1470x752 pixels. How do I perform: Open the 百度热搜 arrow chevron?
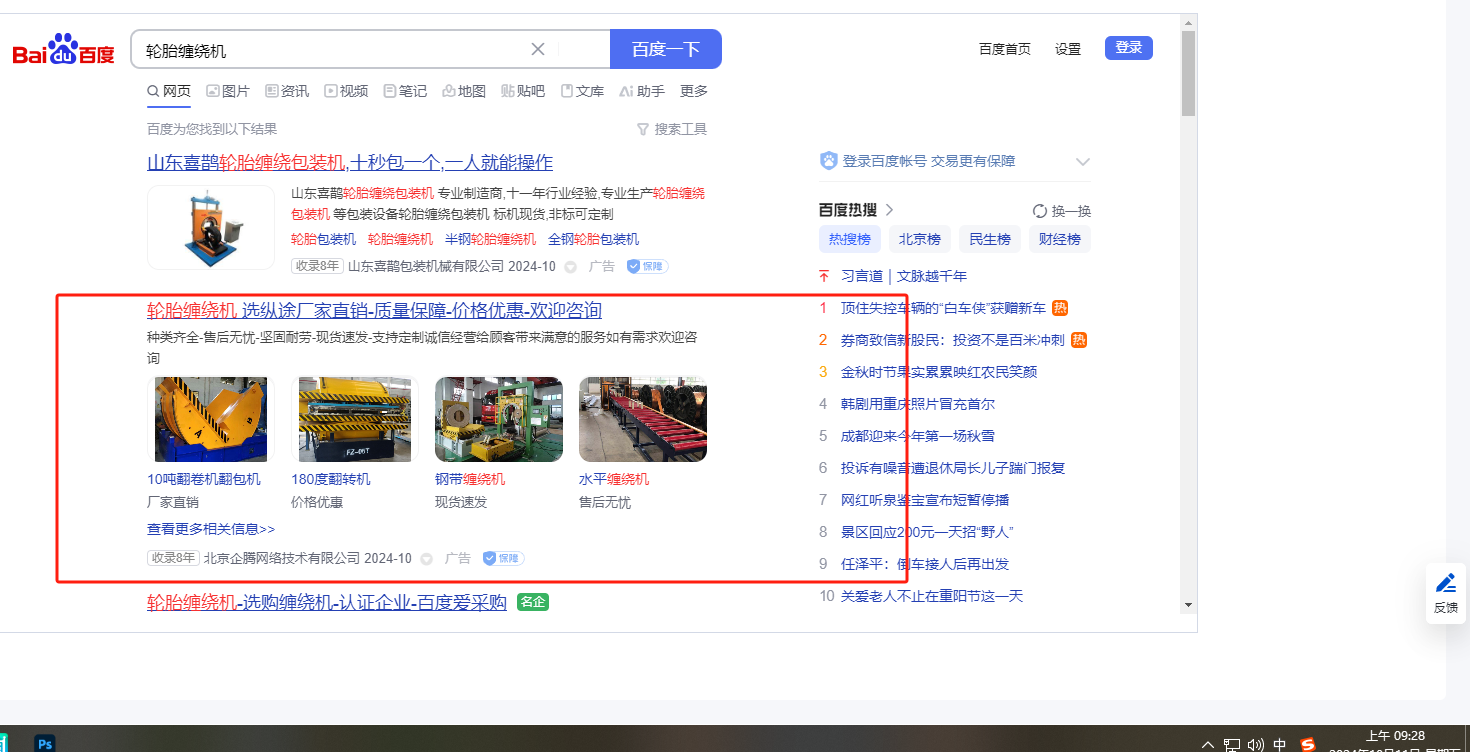click(x=889, y=210)
